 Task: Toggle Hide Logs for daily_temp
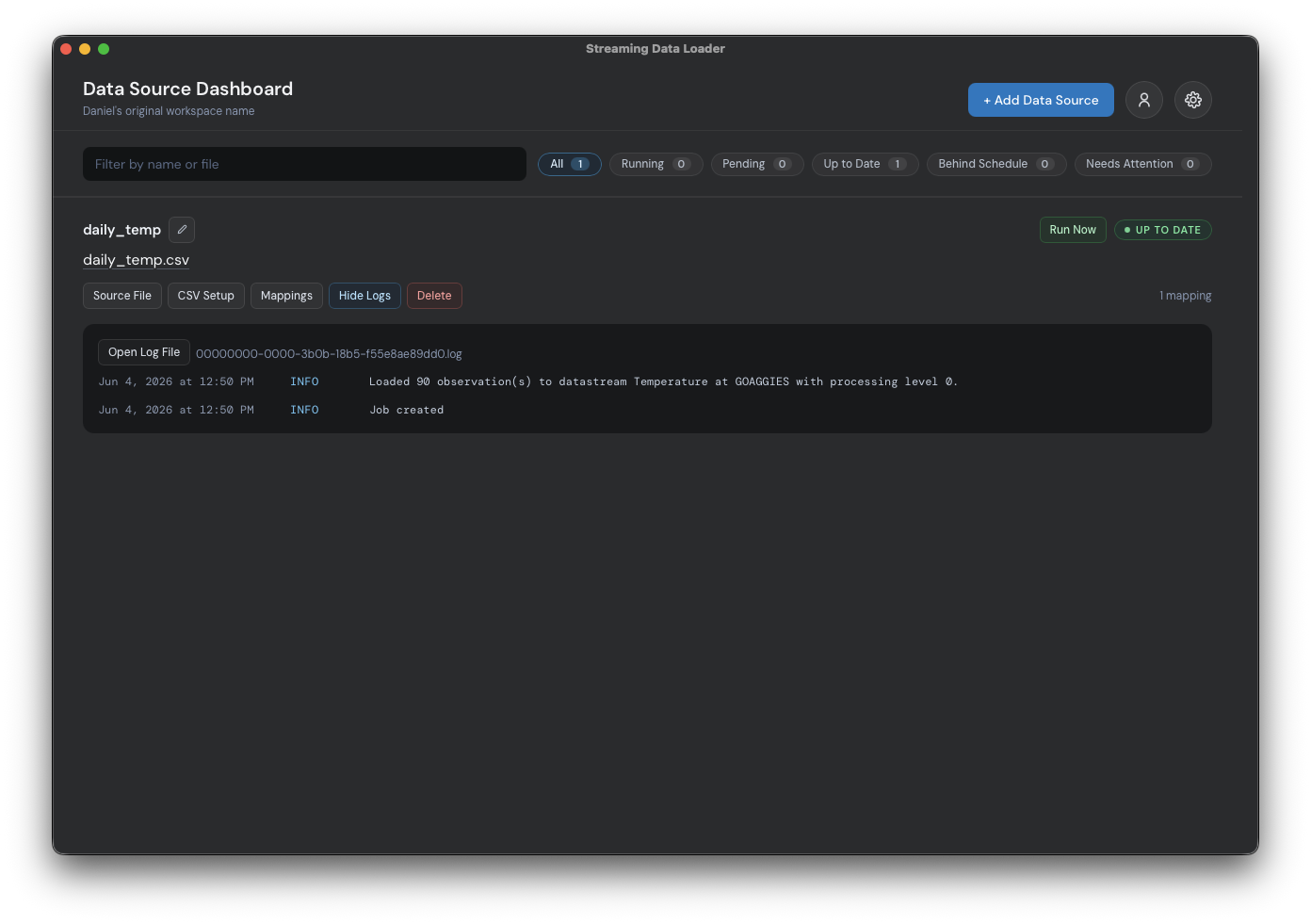coord(364,296)
